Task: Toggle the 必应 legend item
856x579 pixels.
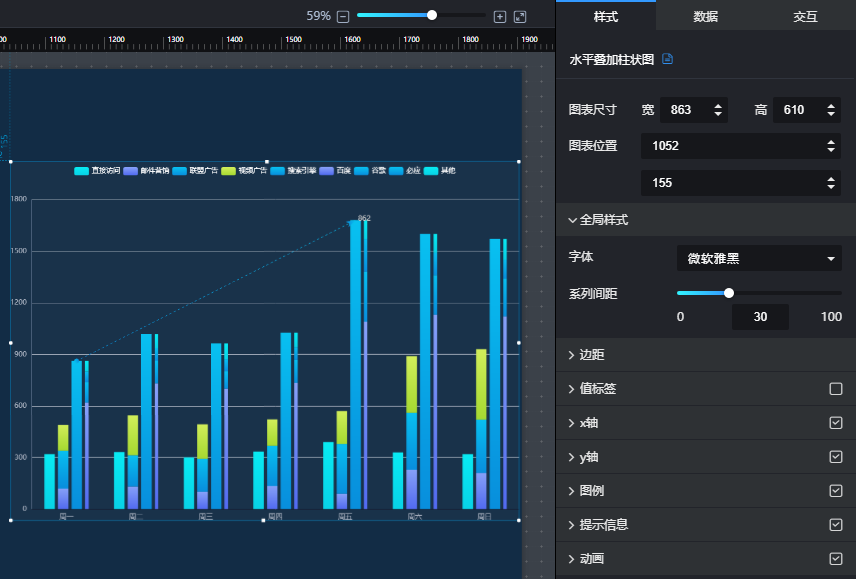Action: (405, 171)
